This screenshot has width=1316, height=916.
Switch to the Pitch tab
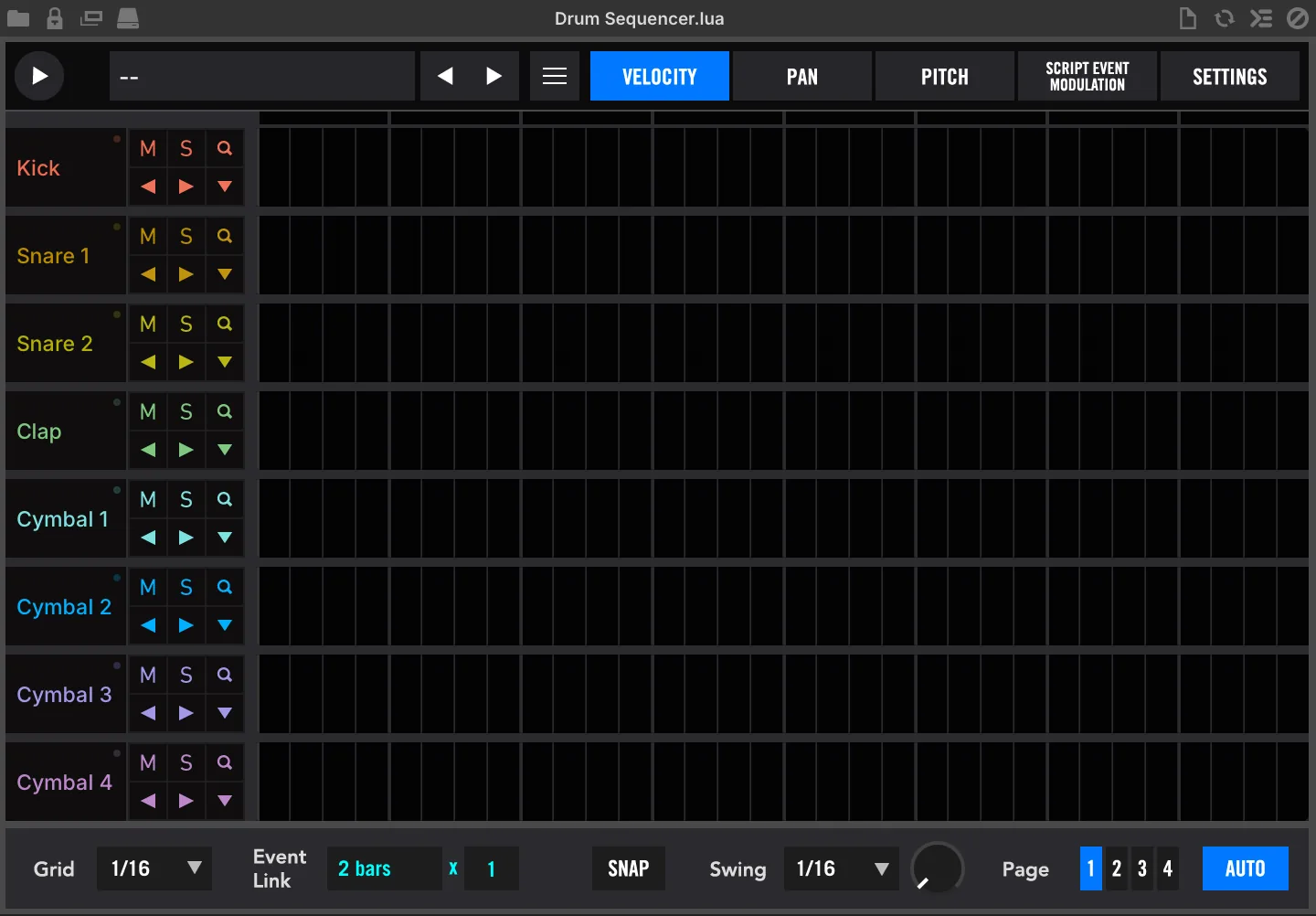pyautogui.click(x=945, y=76)
